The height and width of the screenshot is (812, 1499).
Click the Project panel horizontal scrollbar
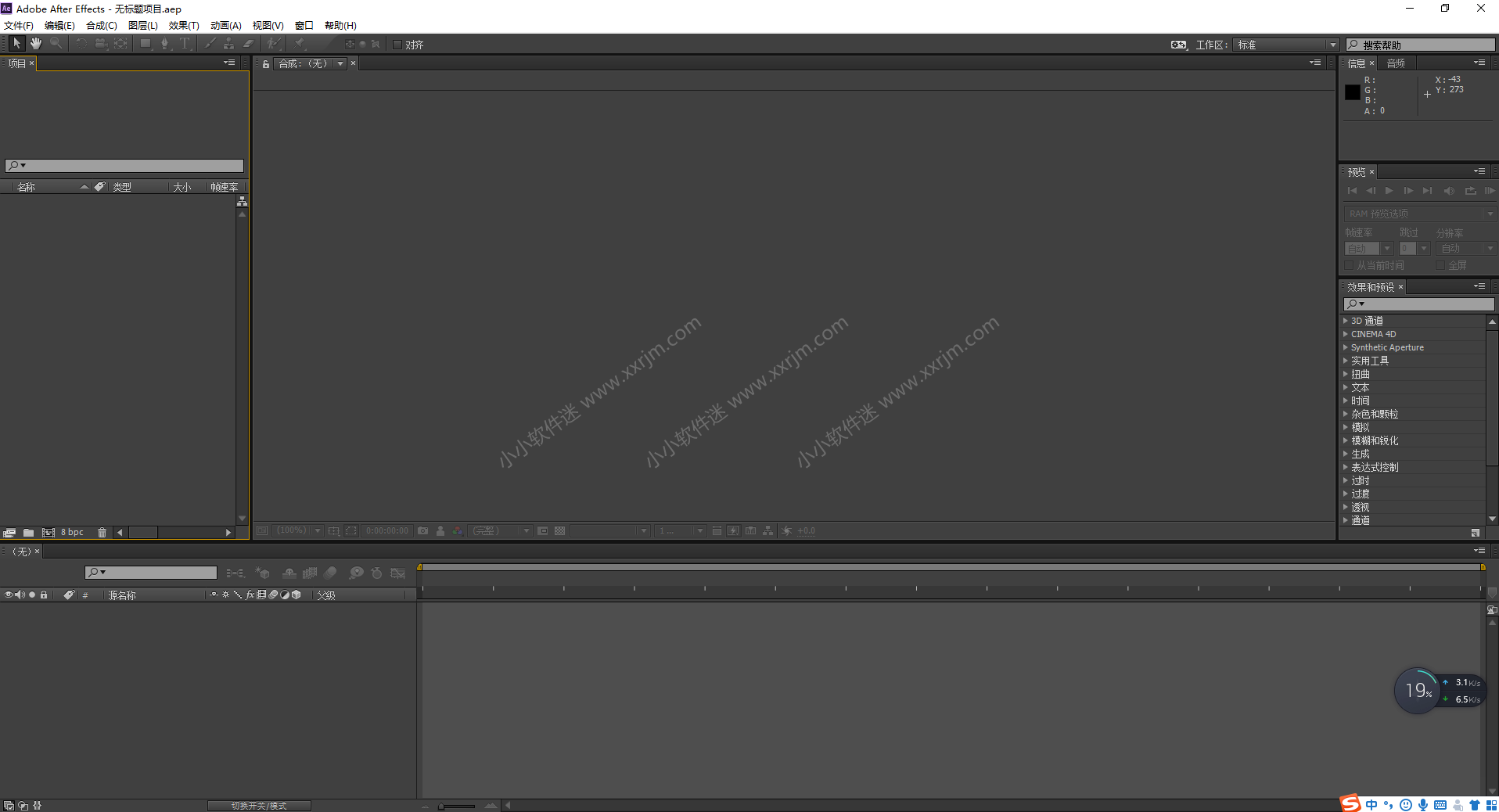tap(144, 533)
